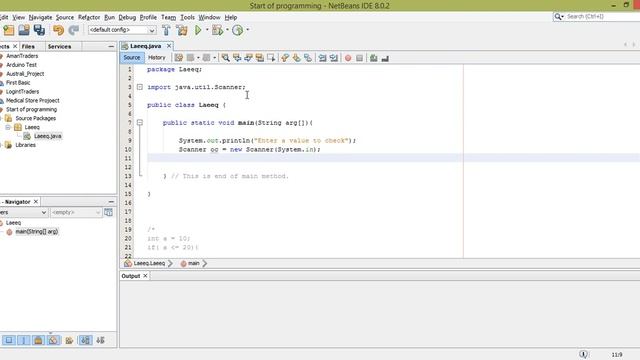Collapse the import fold on line 3

pyautogui.click(x=140, y=87)
